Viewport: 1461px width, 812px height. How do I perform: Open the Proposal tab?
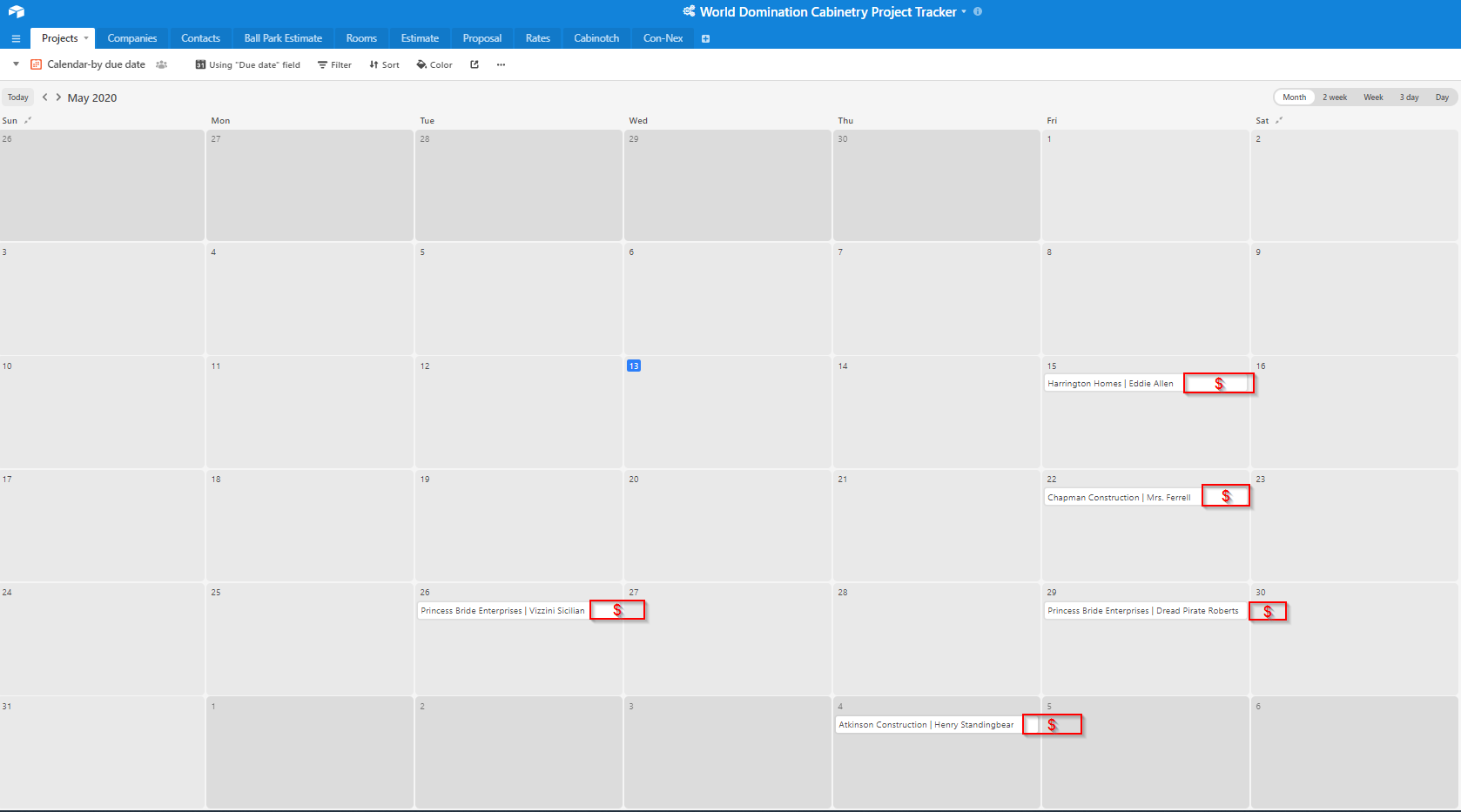pyautogui.click(x=482, y=38)
